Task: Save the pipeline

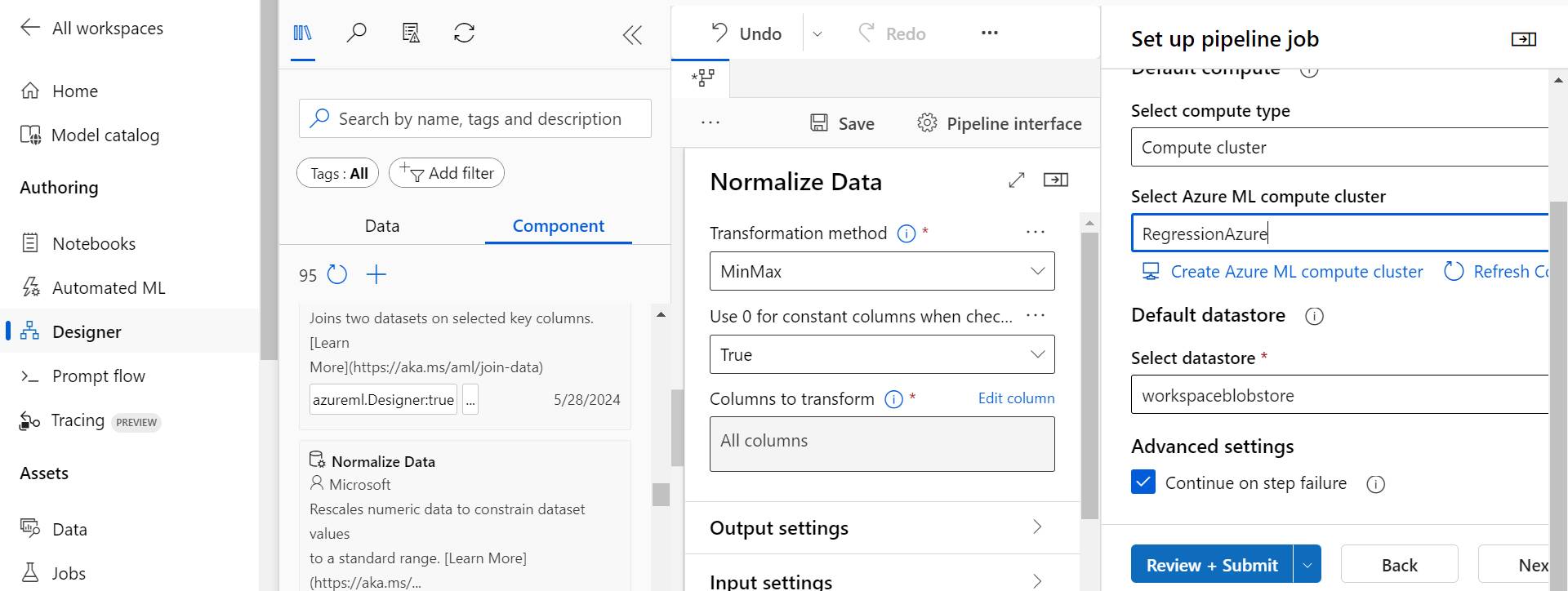Action: pyautogui.click(x=842, y=123)
